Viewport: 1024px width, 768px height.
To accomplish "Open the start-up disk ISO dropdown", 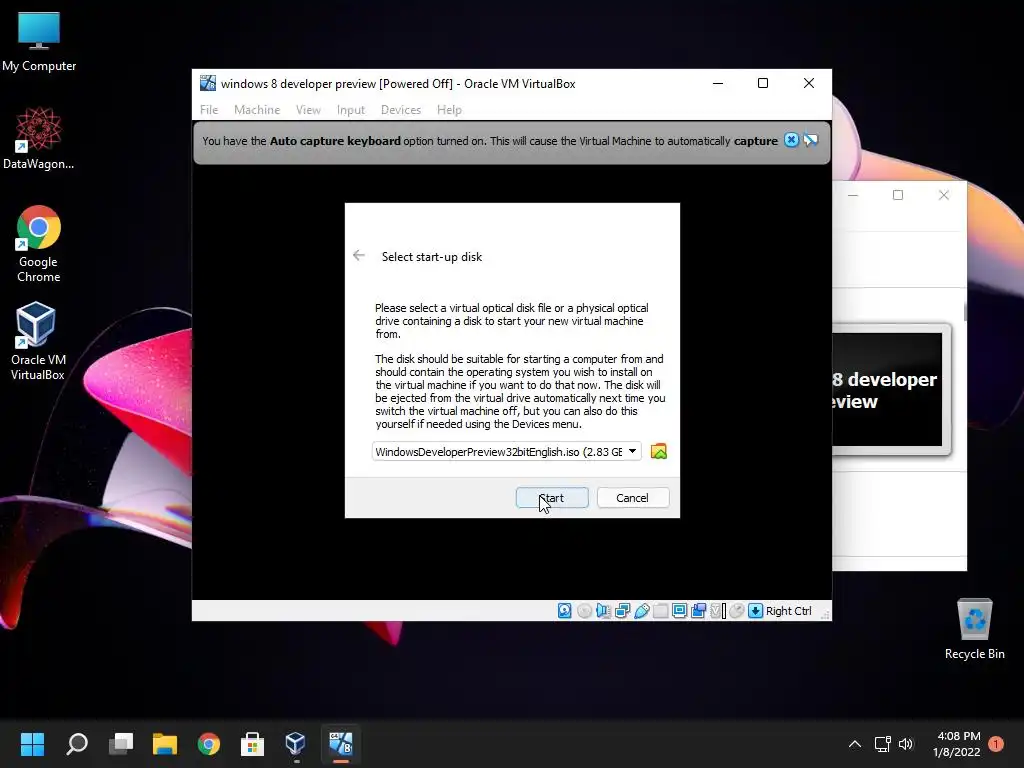I will [506, 451].
